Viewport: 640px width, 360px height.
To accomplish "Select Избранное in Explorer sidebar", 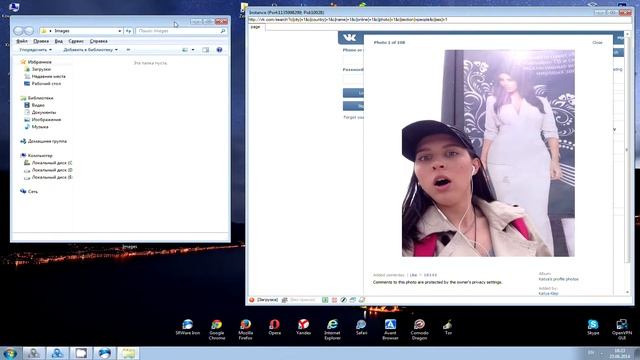I will (x=39, y=62).
